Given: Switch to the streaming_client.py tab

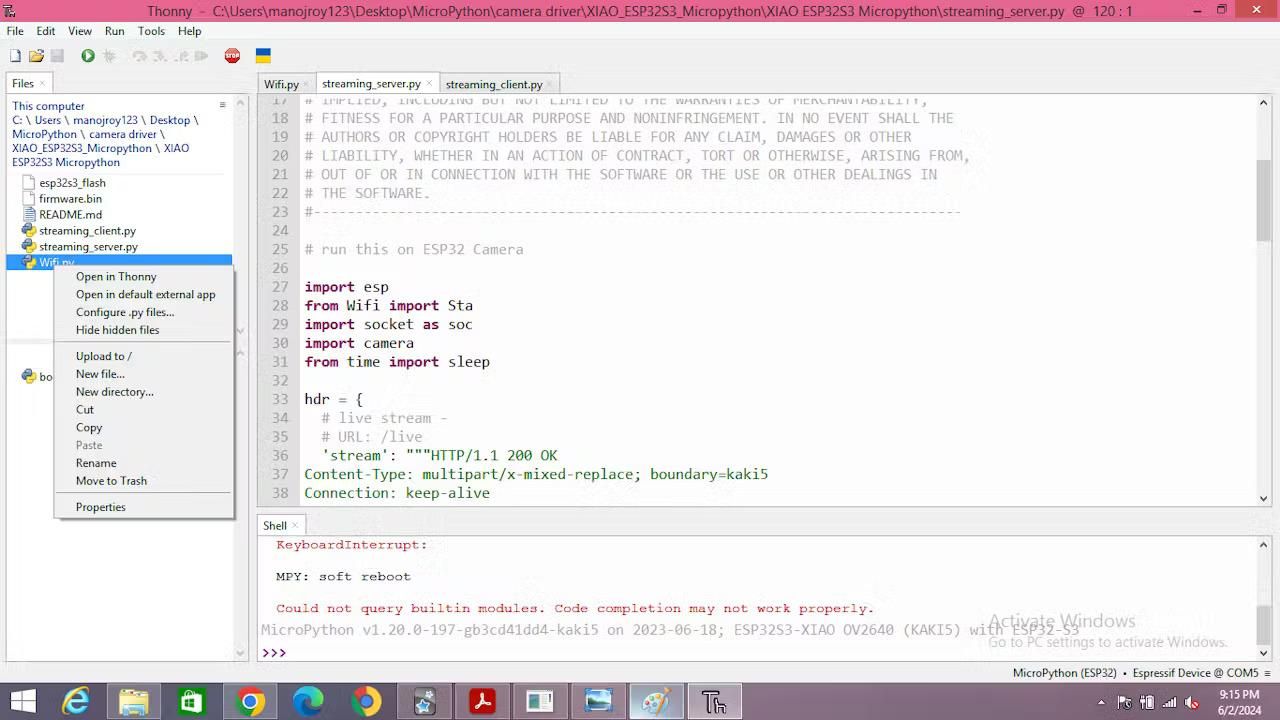Looking at the screenshot, I should [x=496, y=84].
